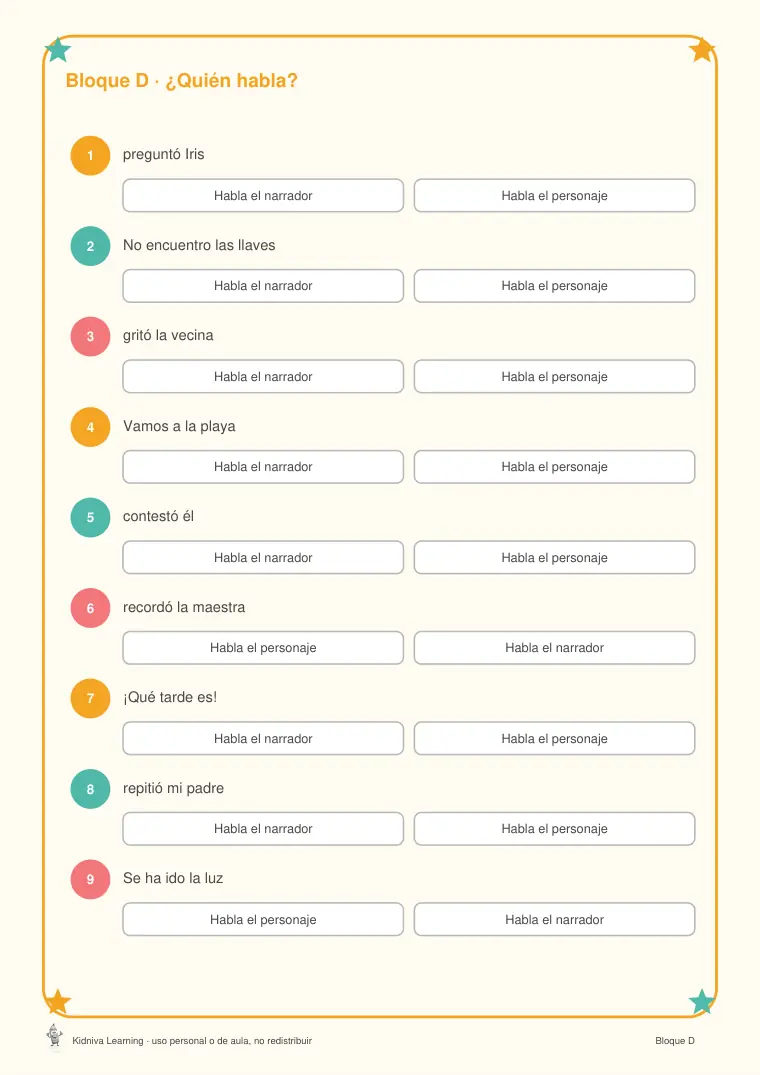Click the teal star in top-left corner

pos(58,49)
